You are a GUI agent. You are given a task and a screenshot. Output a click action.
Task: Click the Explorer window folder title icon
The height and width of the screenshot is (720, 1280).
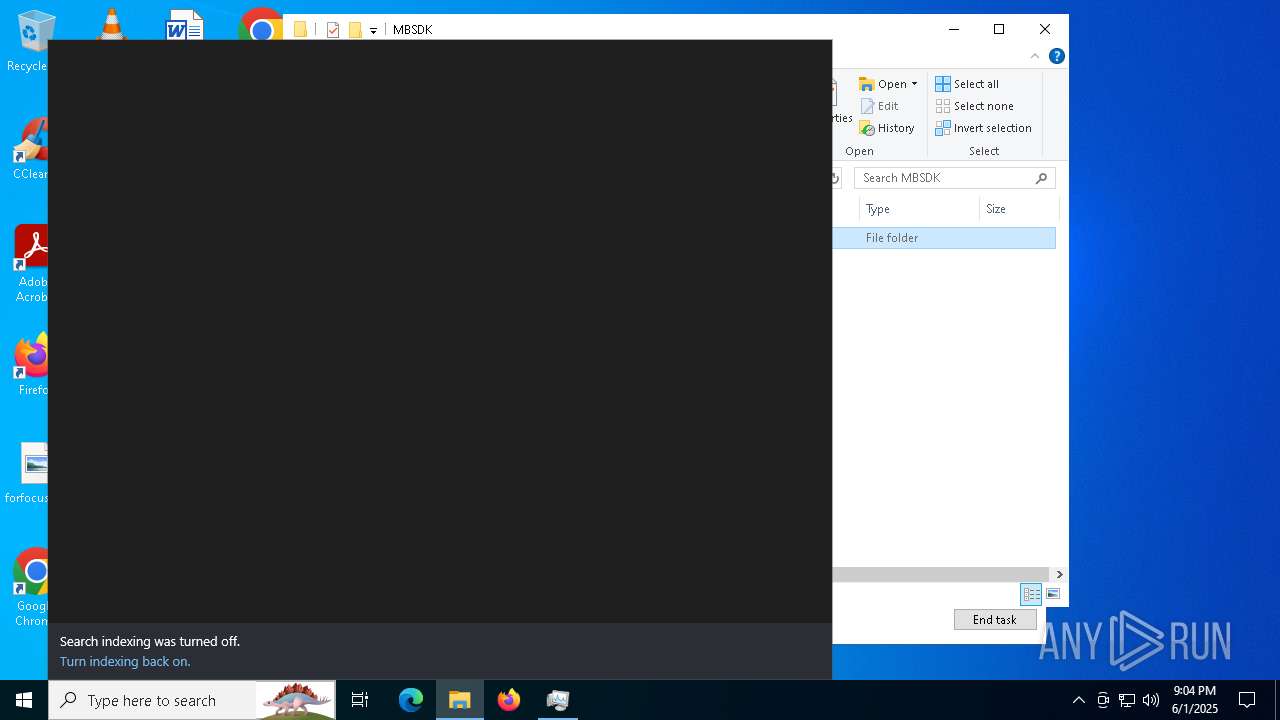click(300, 30)
